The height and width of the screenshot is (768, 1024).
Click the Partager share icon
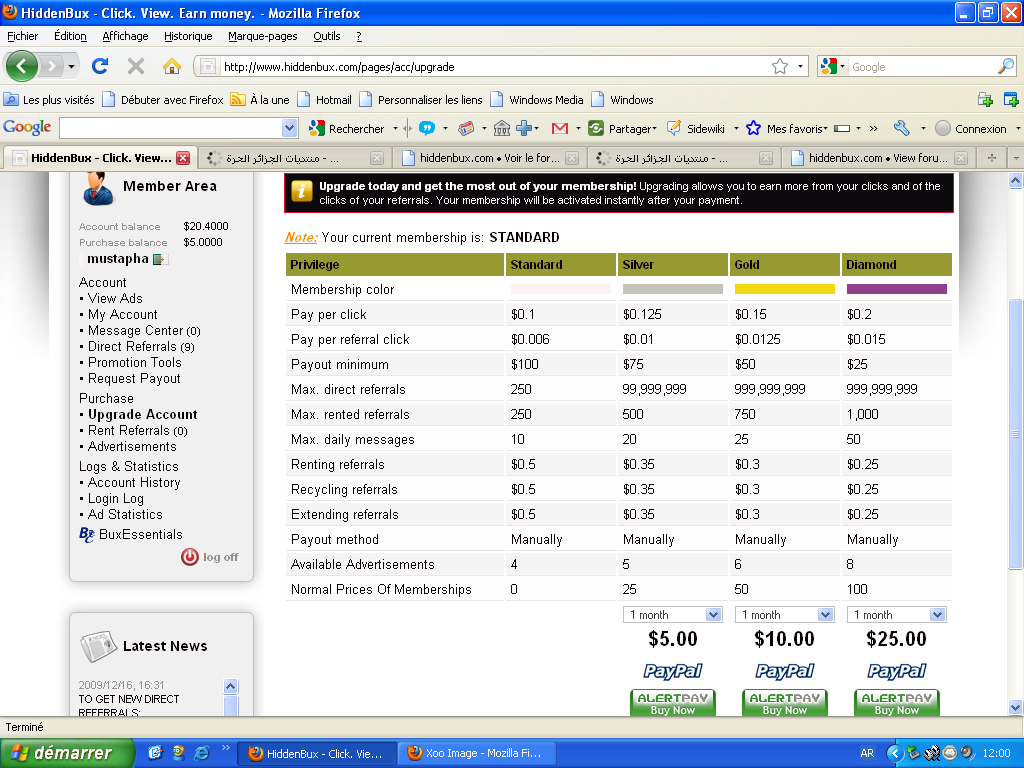pos(596,128)
